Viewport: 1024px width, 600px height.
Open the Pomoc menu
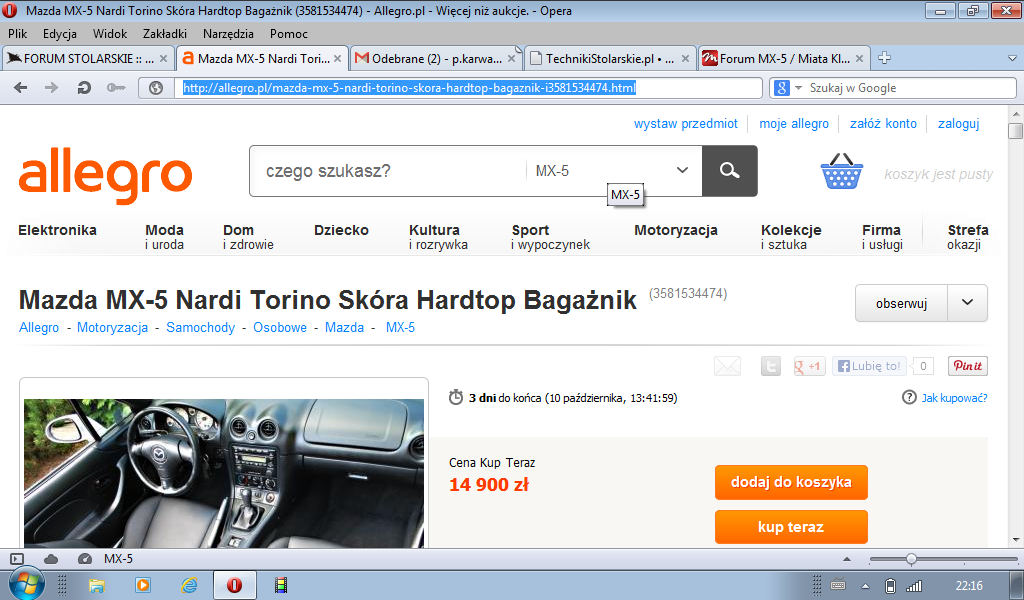click(289, 33)
